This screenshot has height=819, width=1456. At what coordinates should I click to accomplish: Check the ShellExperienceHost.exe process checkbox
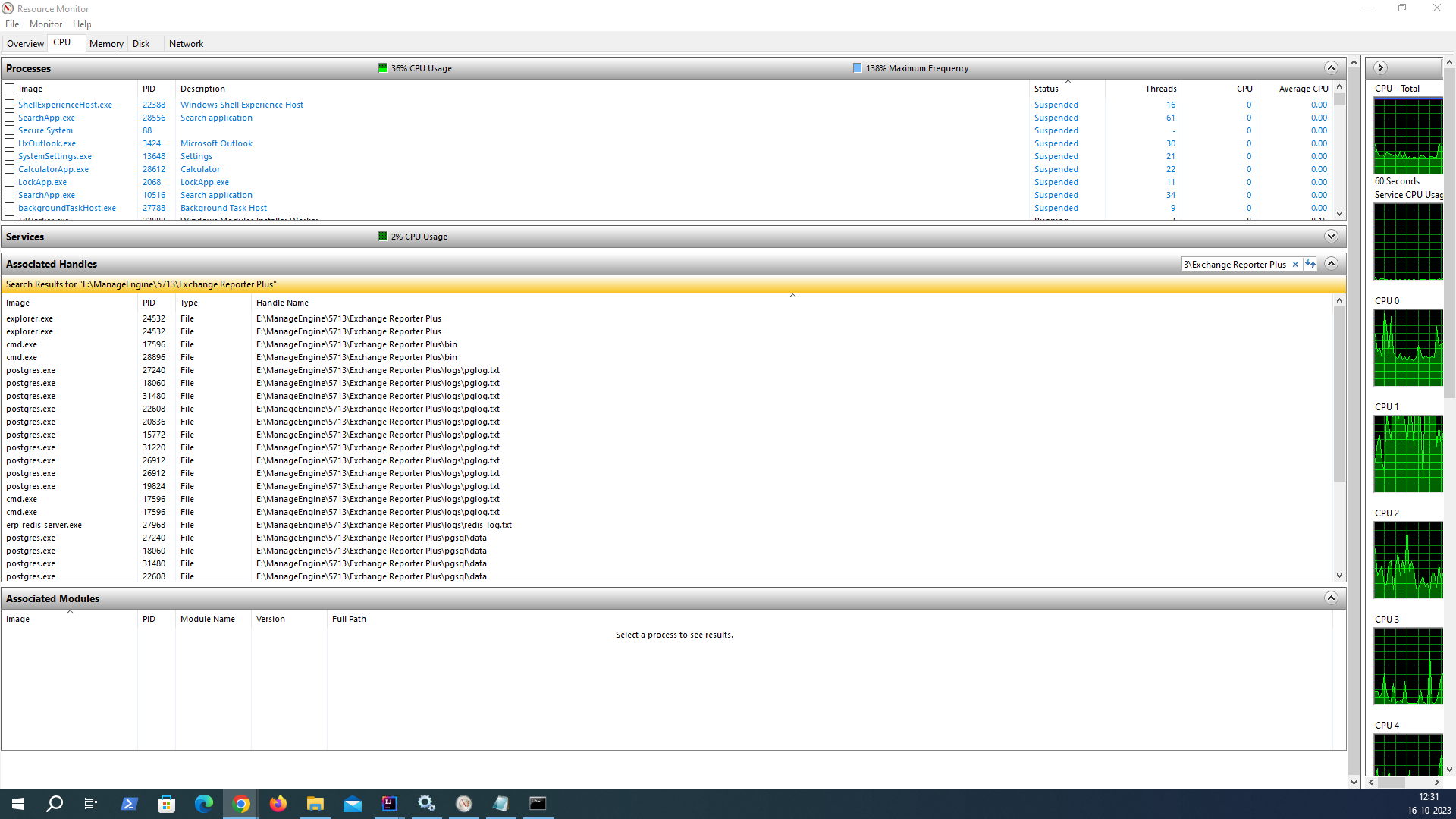(x=10, y=105)
